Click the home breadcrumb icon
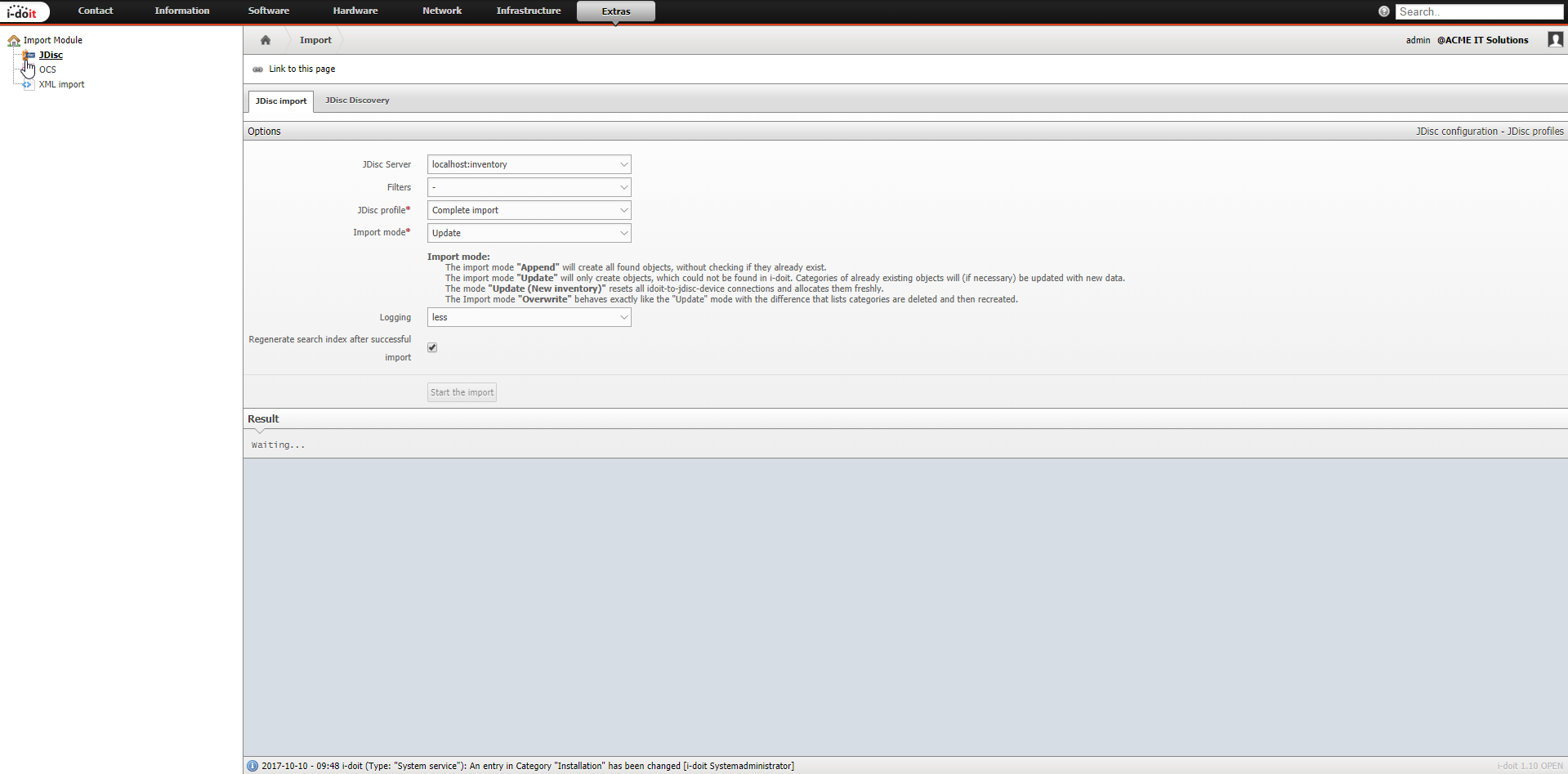The height and width of the screenshot is (774, 1568). tap(265, 39)
